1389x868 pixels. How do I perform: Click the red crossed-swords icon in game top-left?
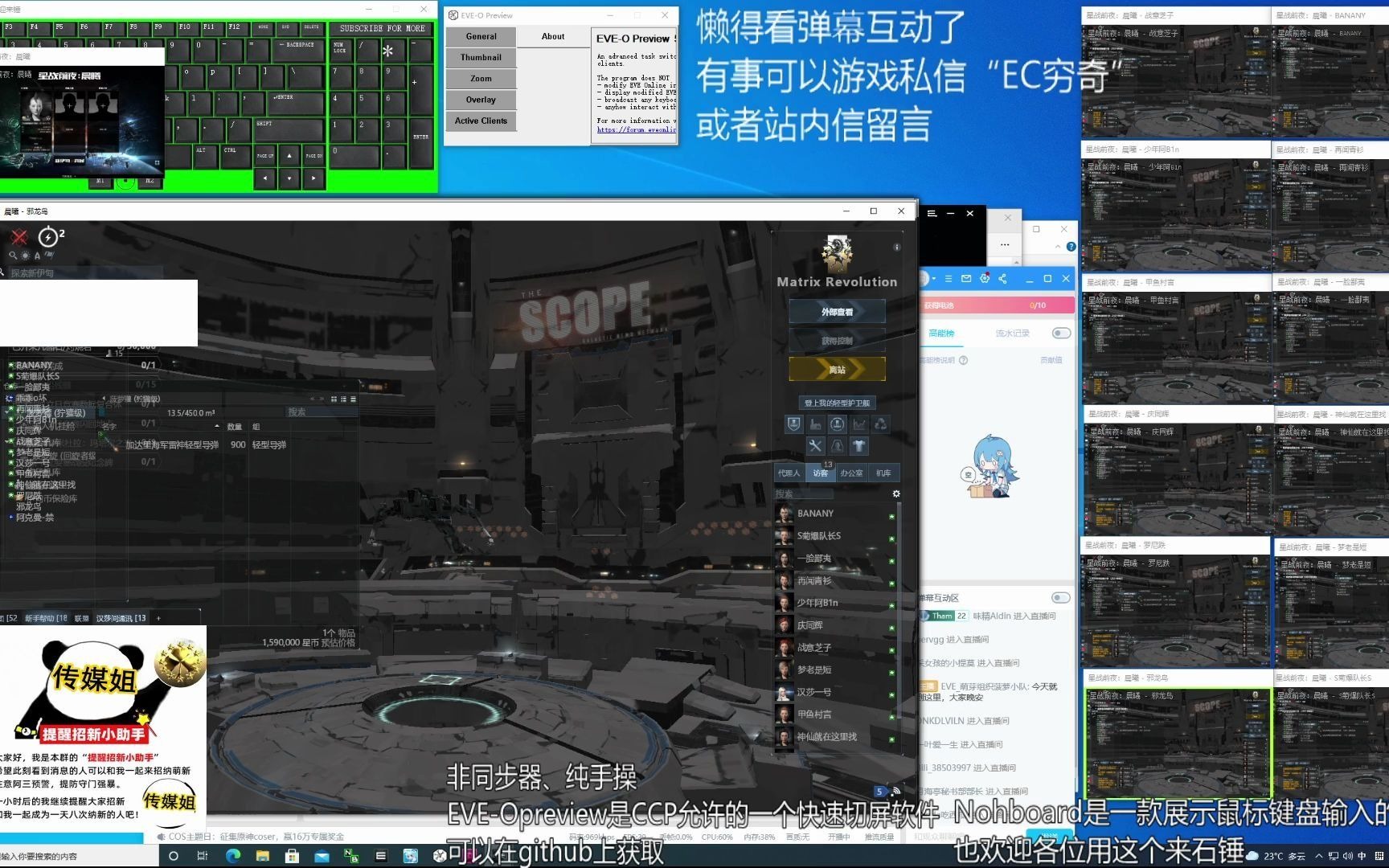click(x=19, y=236)
